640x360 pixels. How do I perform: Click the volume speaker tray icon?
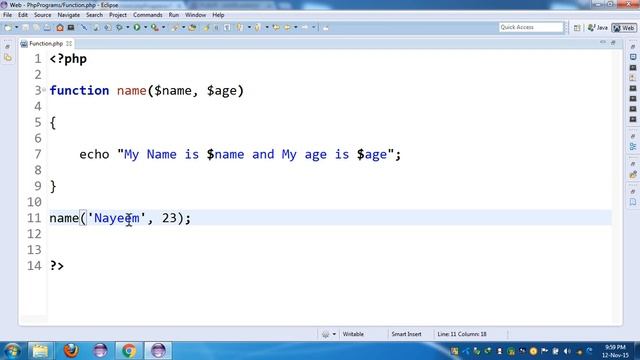567,351
